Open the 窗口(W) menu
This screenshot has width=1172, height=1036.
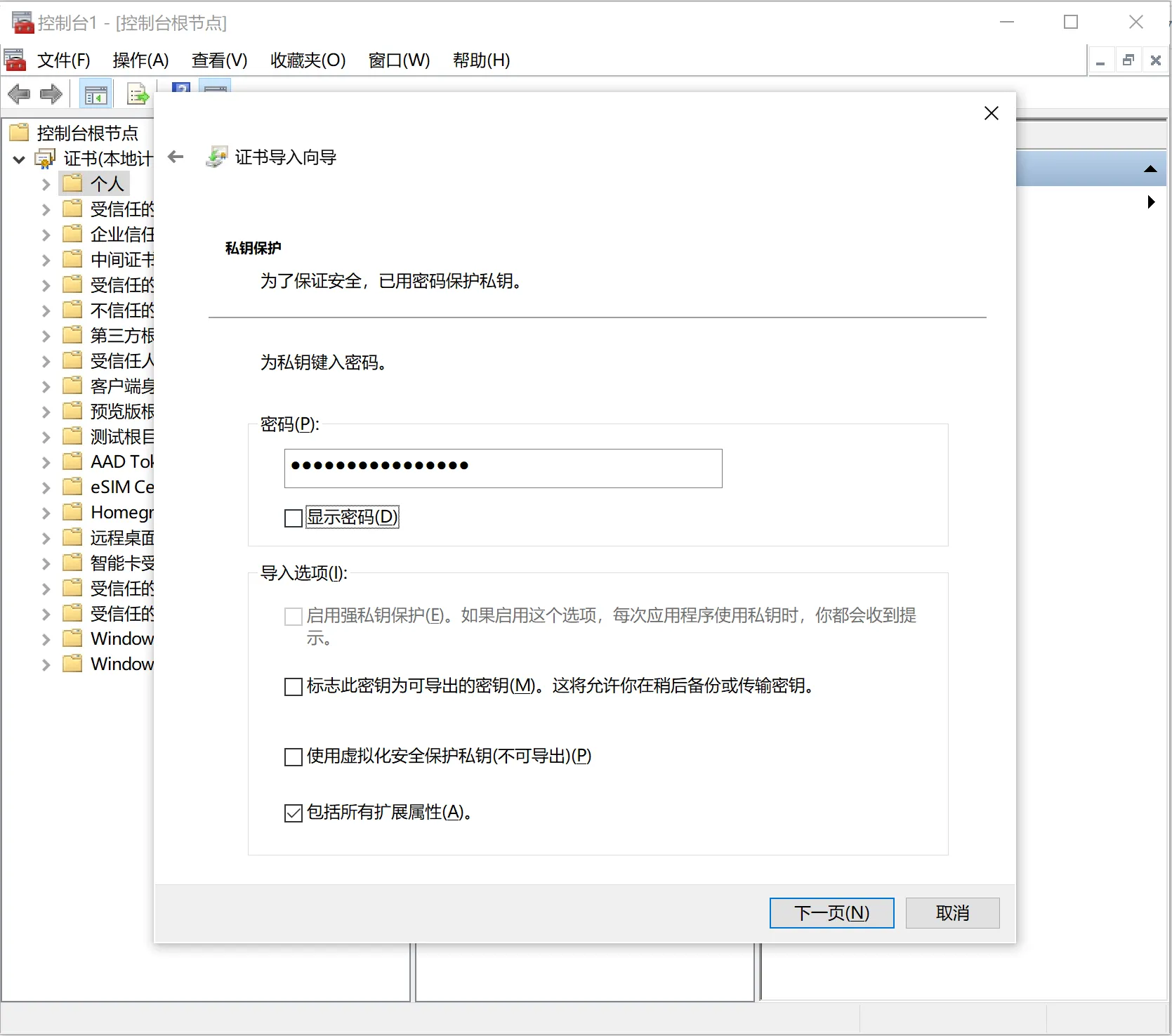coord(400,60)
